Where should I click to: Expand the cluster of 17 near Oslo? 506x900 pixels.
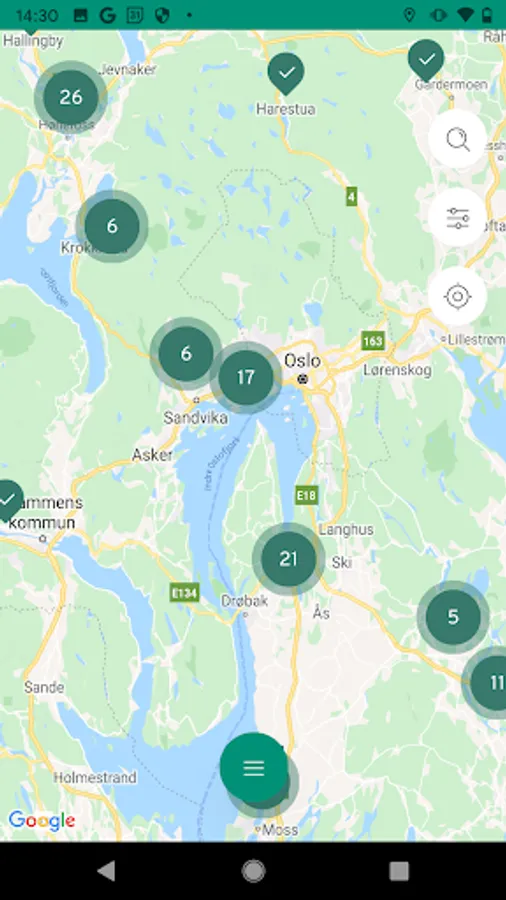pyautogui.click(x=246, y=377)
